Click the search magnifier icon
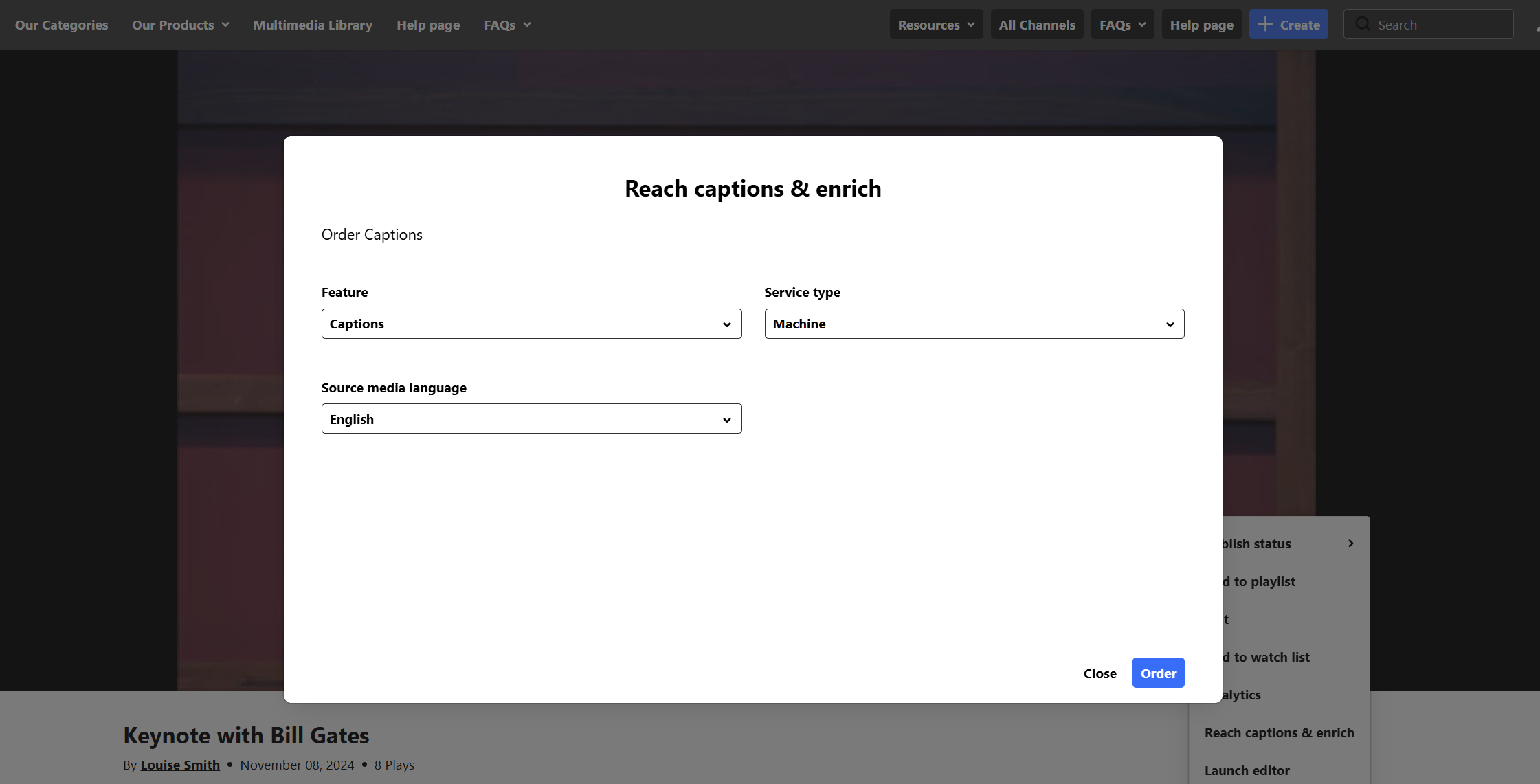The width and height of the screenshot is (1540, 784). pyautogui.click(x=1362, y=24)
